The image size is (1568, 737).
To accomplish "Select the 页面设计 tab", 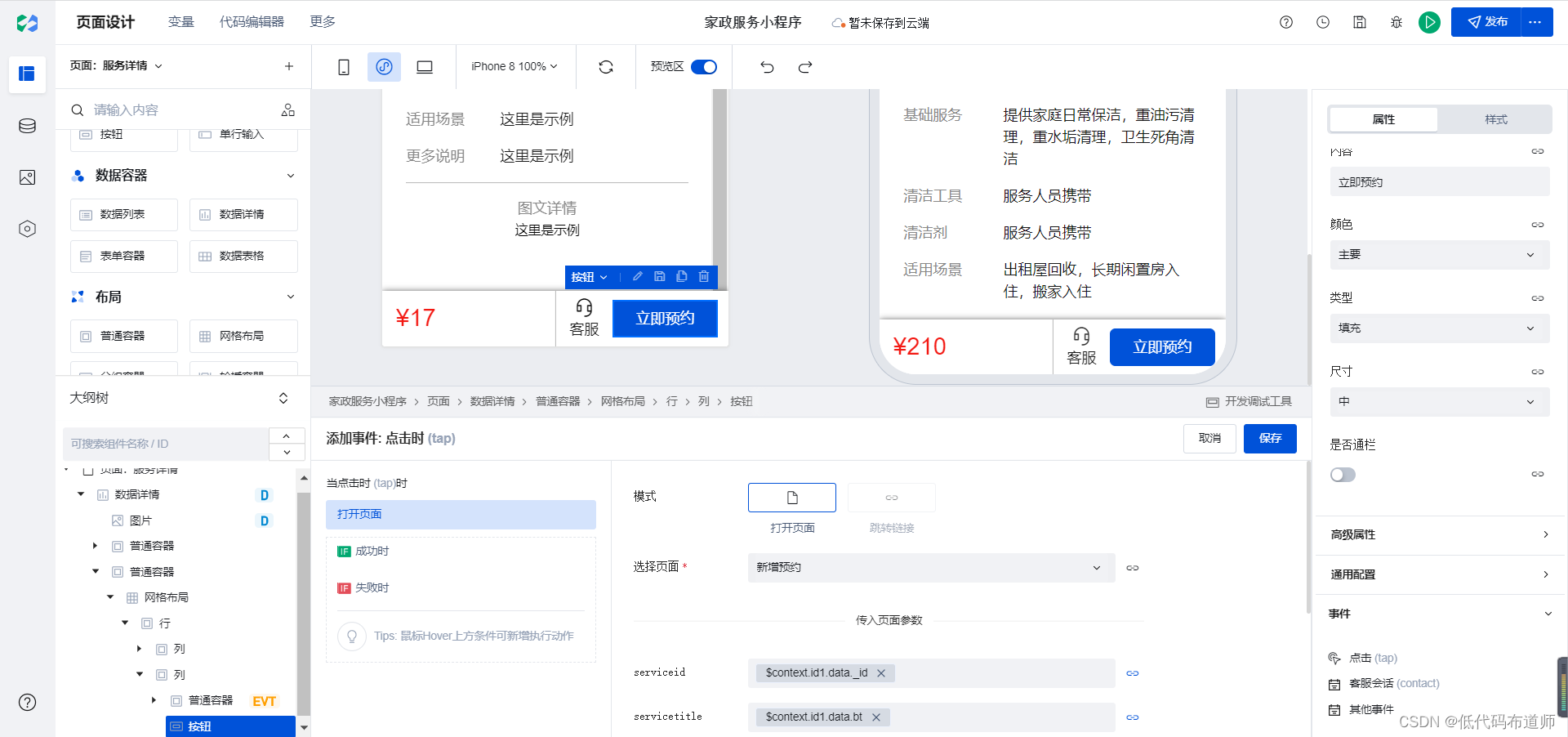I will (x=105, y=22).
